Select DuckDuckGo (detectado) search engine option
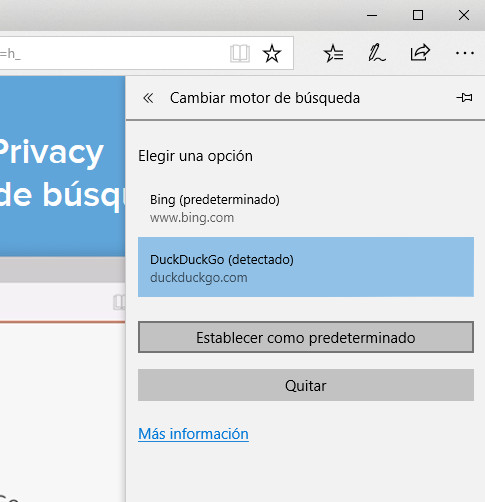Image resolution: width=485 pixels, height=502 pixels. tap(306, 267)
